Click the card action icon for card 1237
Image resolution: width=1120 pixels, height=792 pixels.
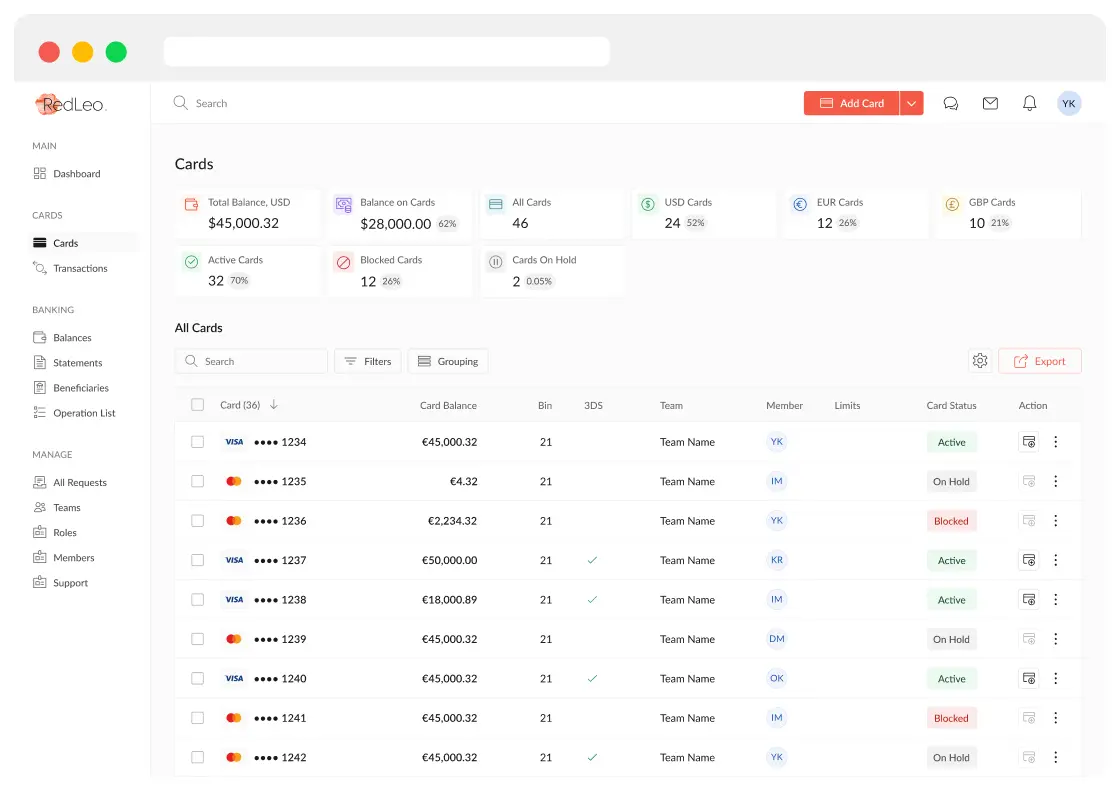[x=1029, y=560]
